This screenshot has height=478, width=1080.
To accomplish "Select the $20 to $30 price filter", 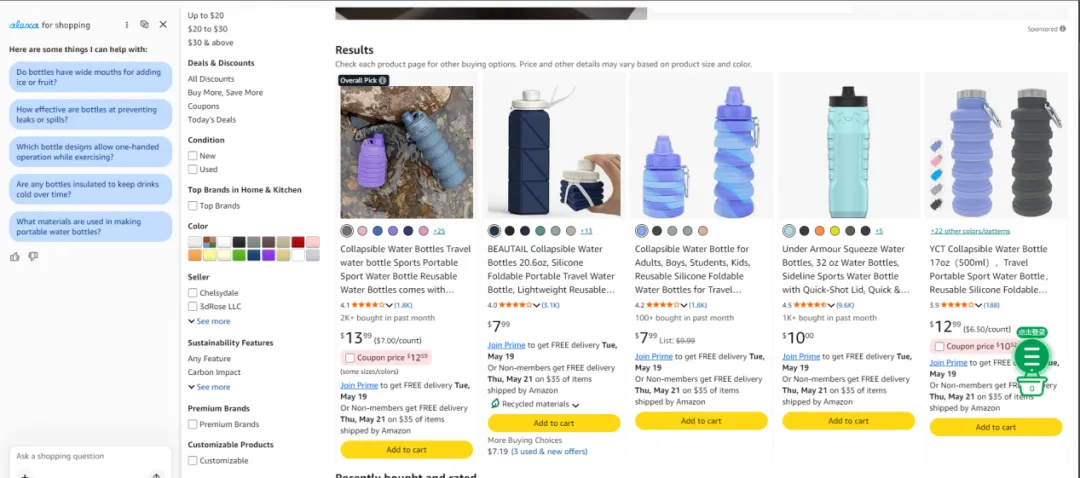I will tap(207, 29).
